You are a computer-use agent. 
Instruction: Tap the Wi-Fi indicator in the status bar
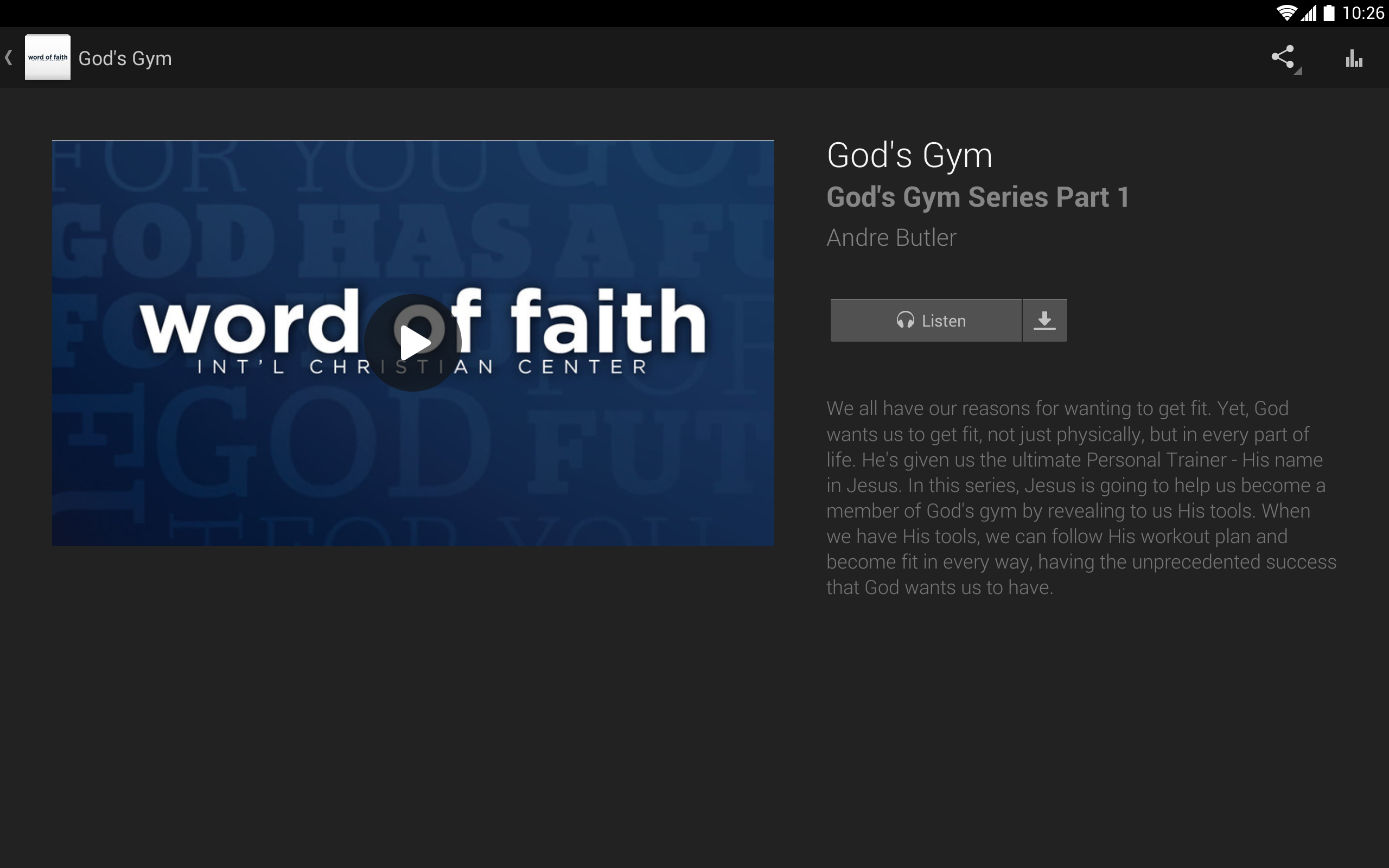1288,12
